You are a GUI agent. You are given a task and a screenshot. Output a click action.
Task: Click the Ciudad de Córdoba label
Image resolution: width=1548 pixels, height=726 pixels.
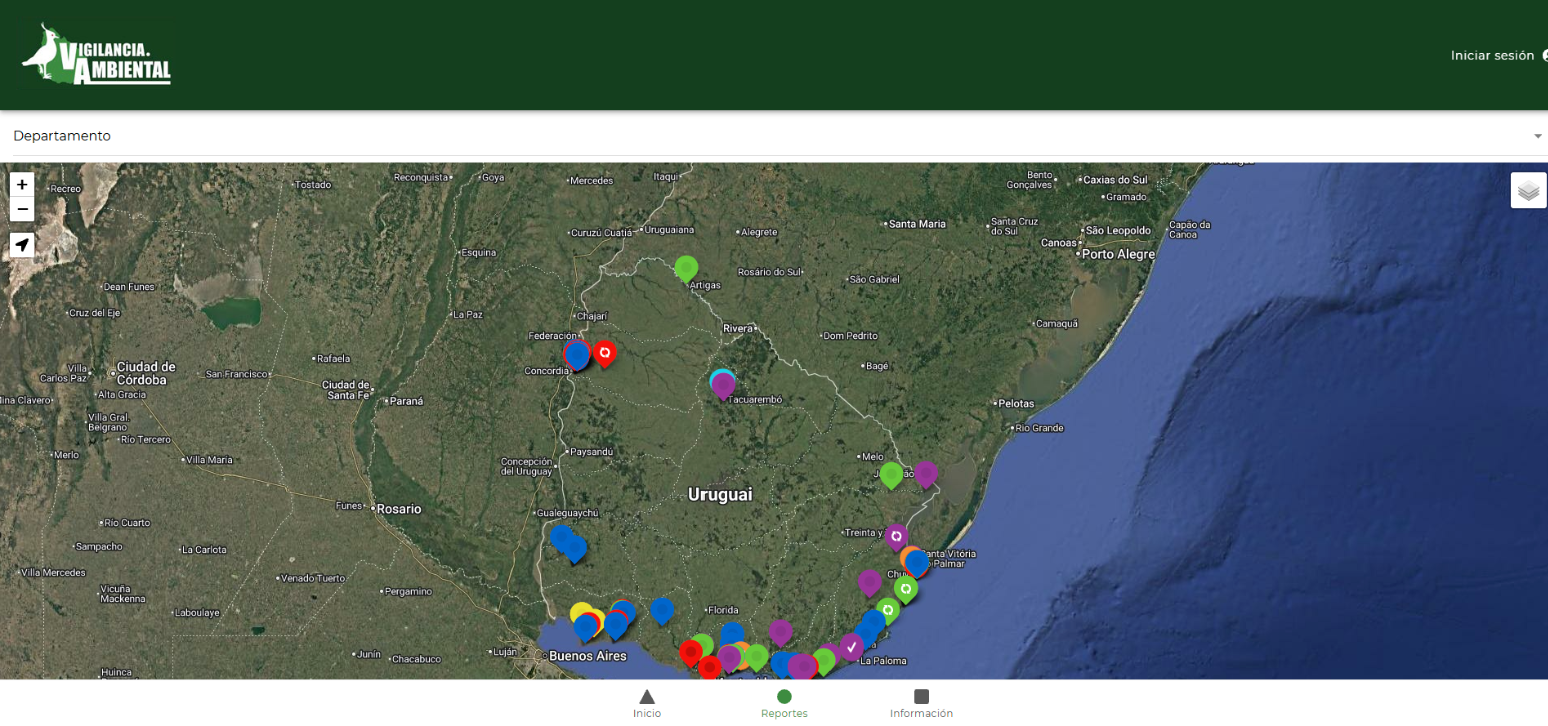pos(146,373)
